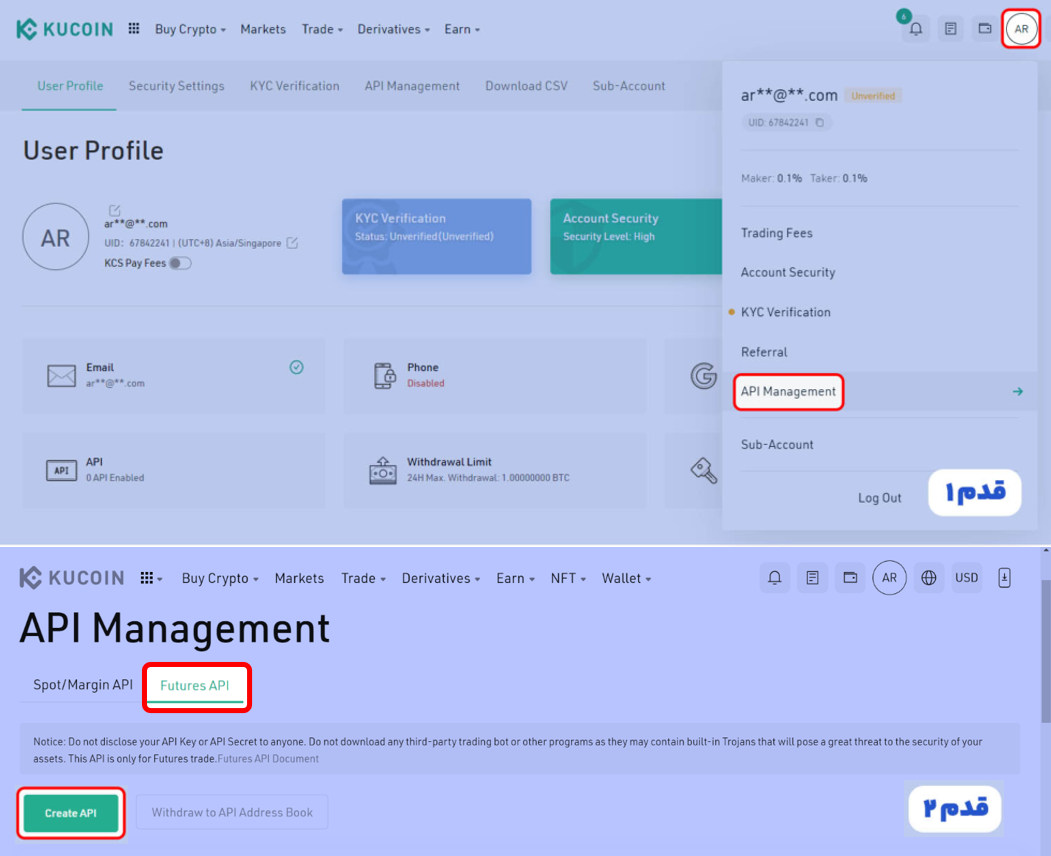Click the small AR avatar in the User Profile page header
Image resolution: width=1051 pixels, height=856 pixels.
pyautogui.click(x=1021, y=29)
